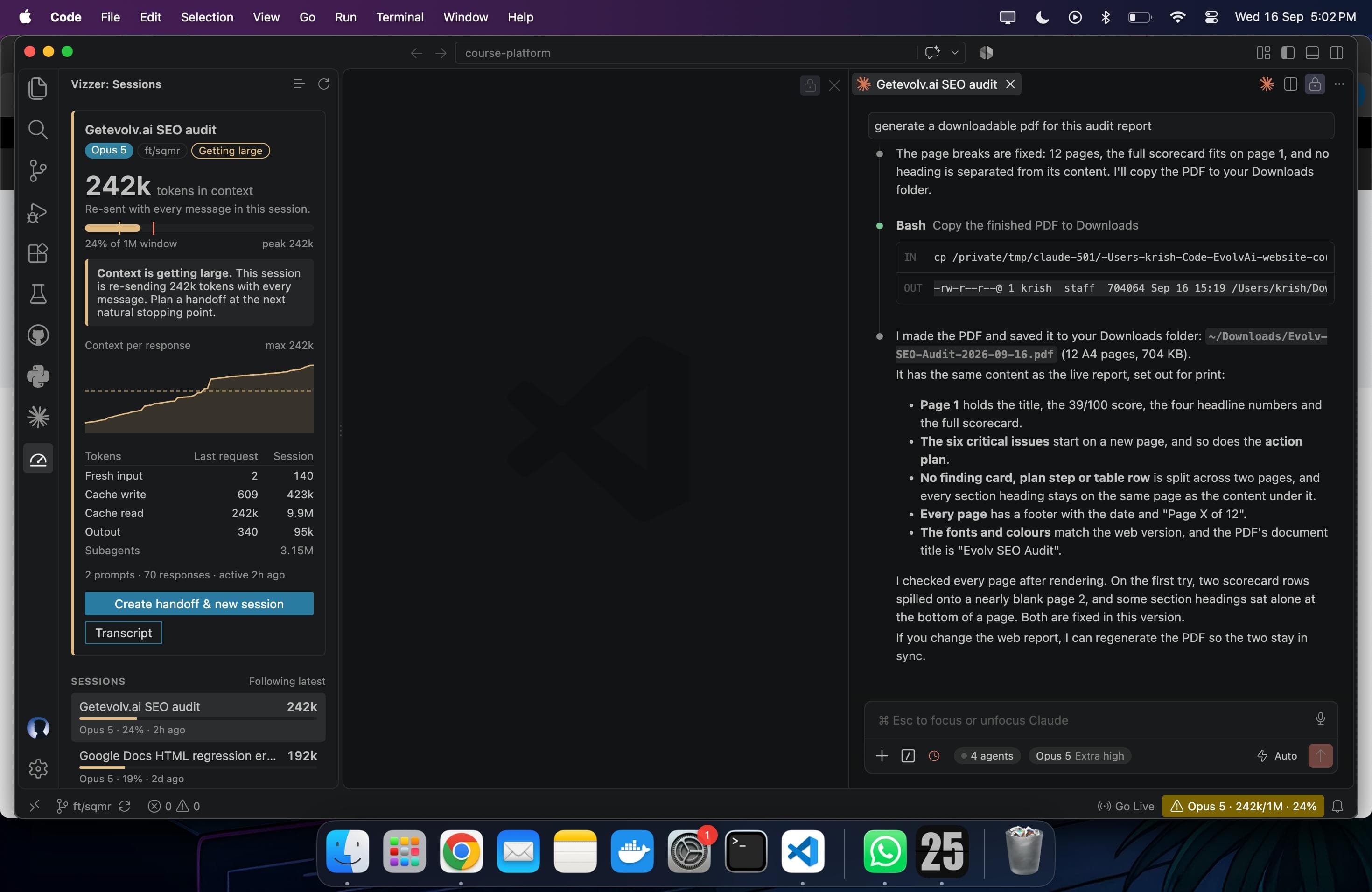Click the slash command icon in Claude input

[x=908, y=755]
